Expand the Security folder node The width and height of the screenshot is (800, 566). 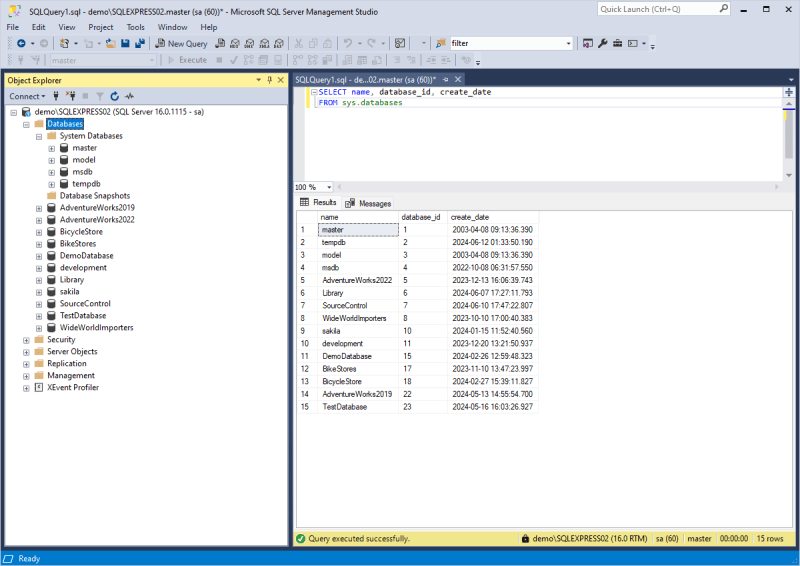(x=26, y=340)
